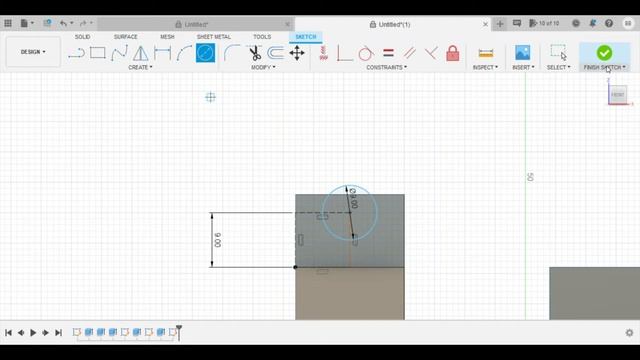Jump to timeline end
640x360 pixels.
(58, 333)
